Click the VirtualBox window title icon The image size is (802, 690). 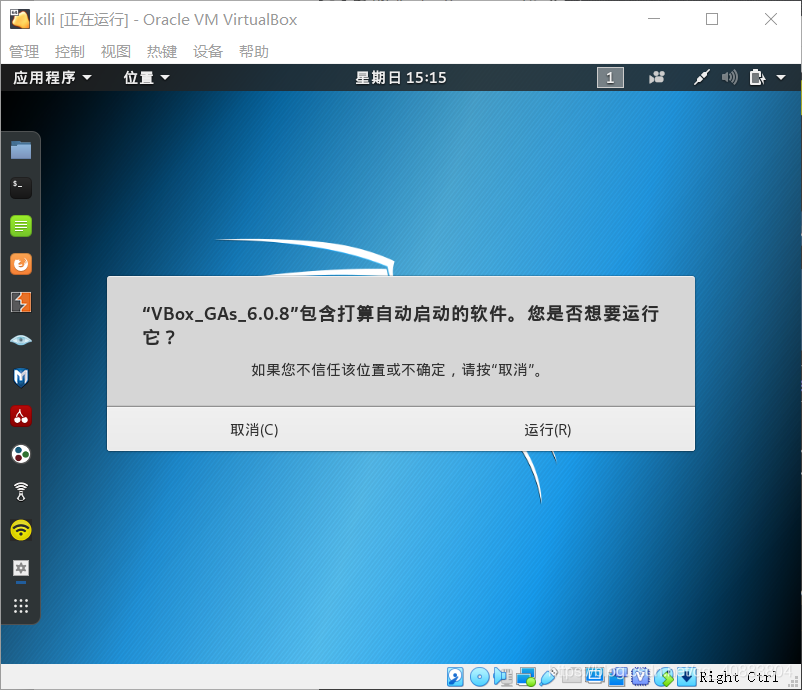point(20,19)
